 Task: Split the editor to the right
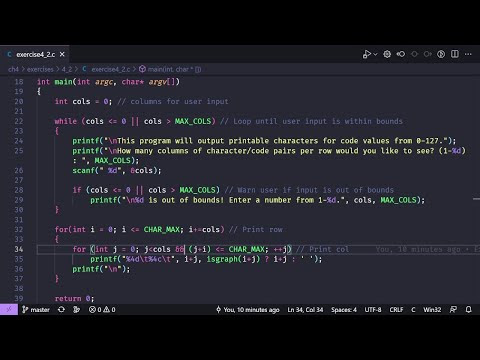click(x=455, y=54)
